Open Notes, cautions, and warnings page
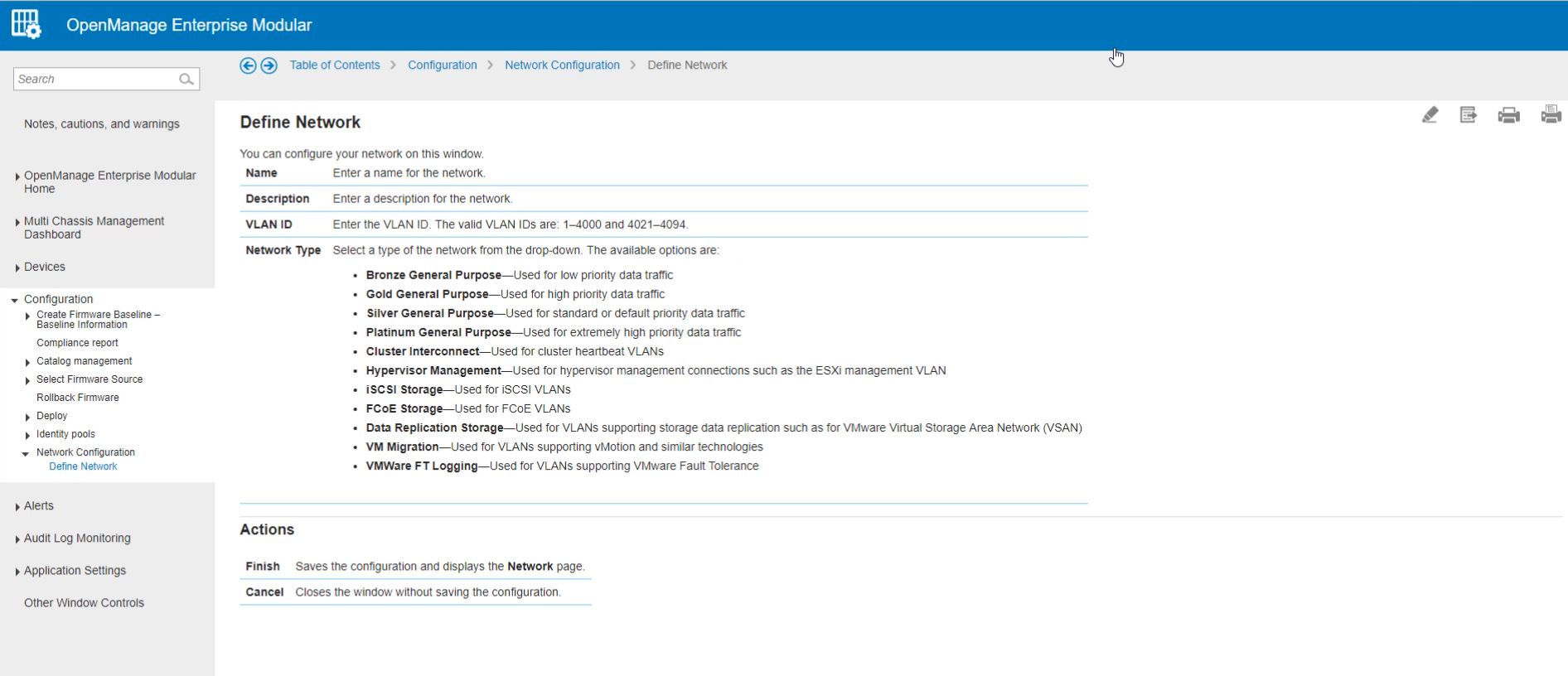Image resolution: width=1568 pixels, height=676 pixels. click(102, 124)
